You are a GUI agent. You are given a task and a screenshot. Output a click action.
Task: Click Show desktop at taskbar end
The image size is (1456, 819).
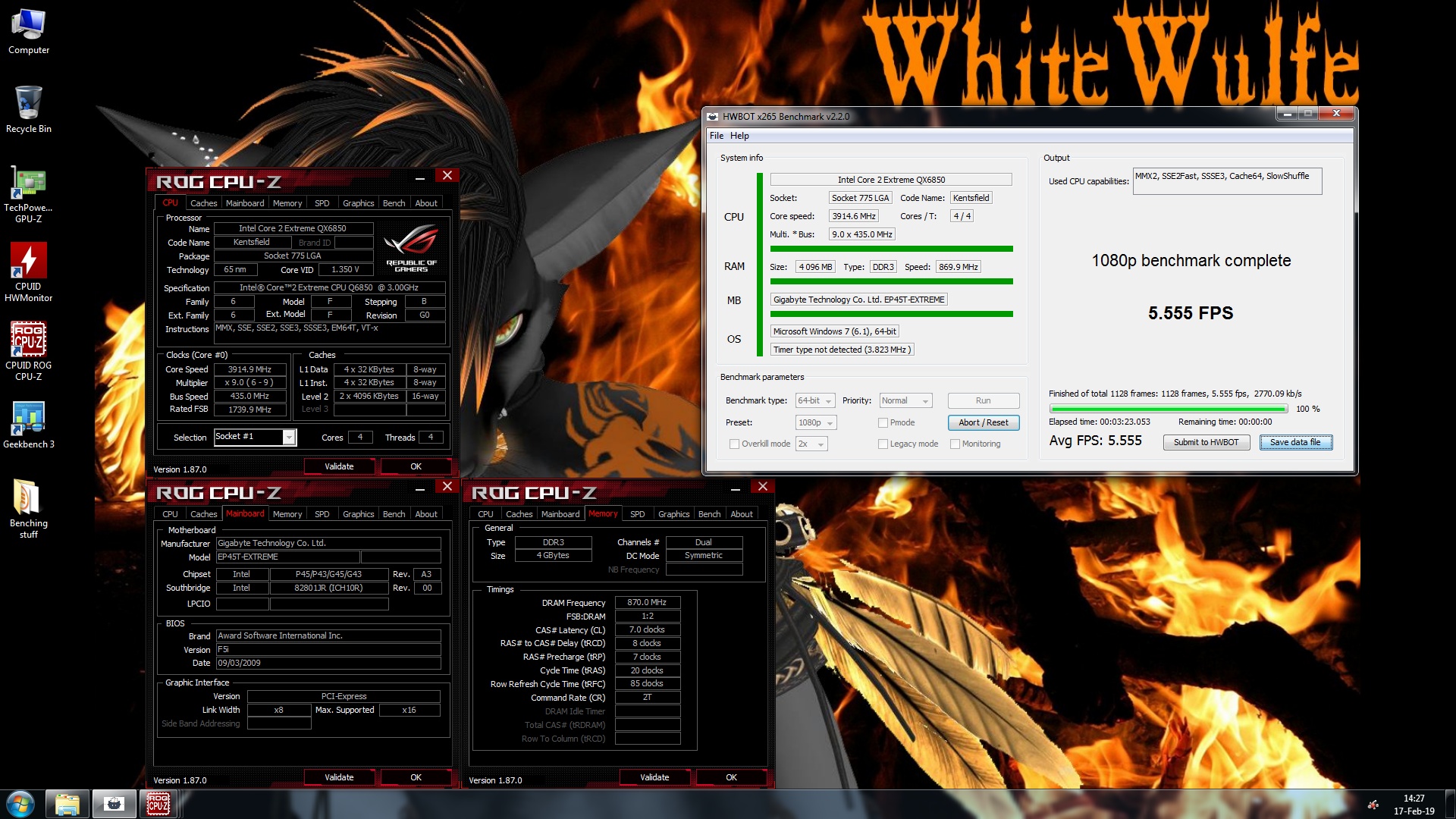click(x=1450, y=804)
